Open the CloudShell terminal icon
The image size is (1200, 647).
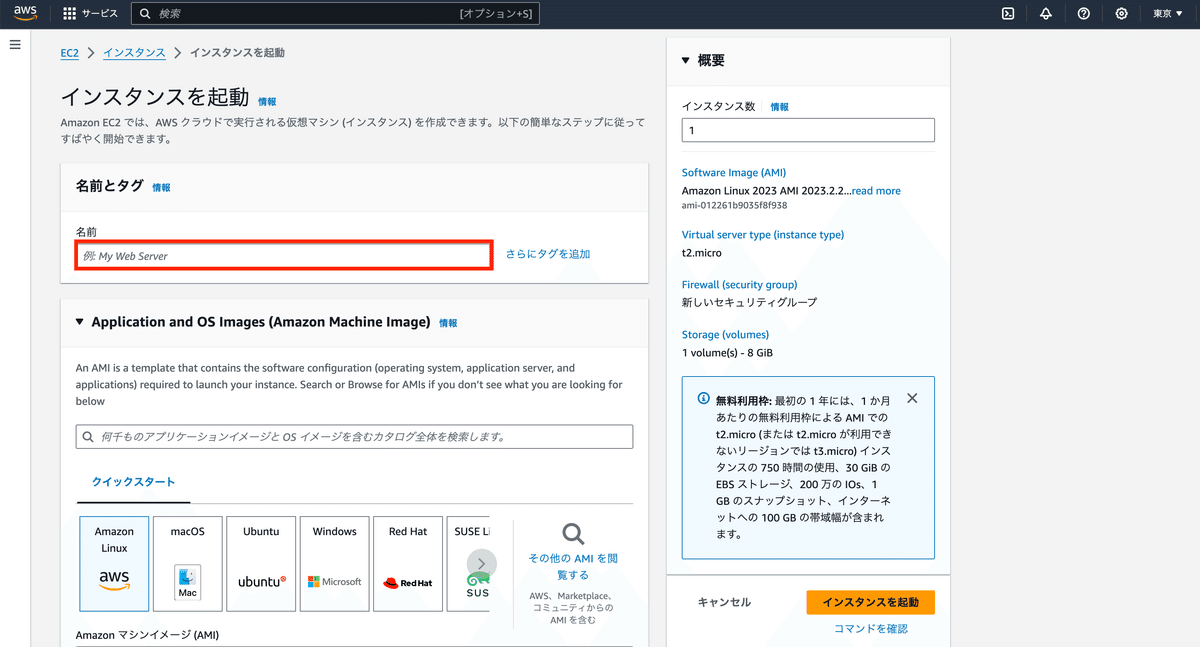click(1008, 14)
